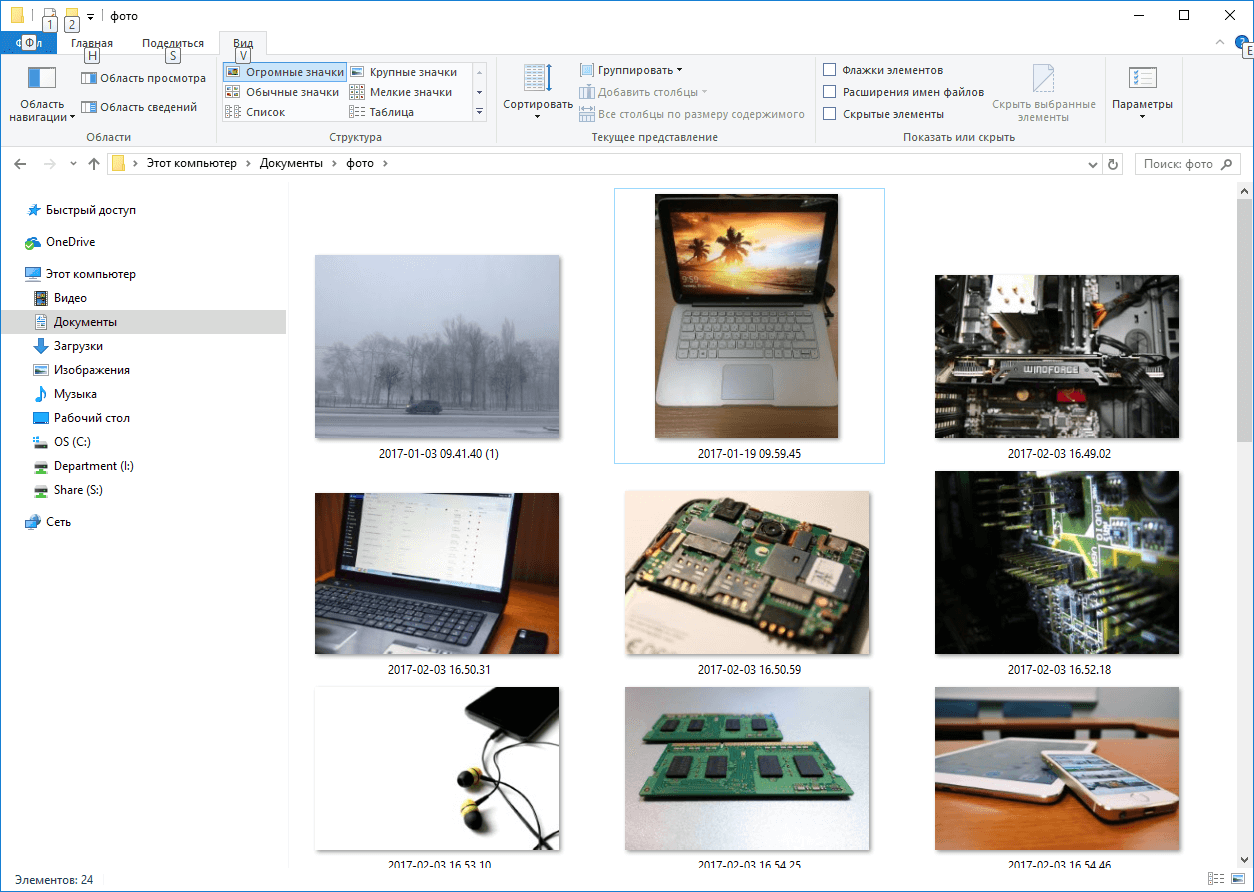The image size is (1254, 892).
Task: Switch to the Главная ribbon tab
Action: coord(92,43)
